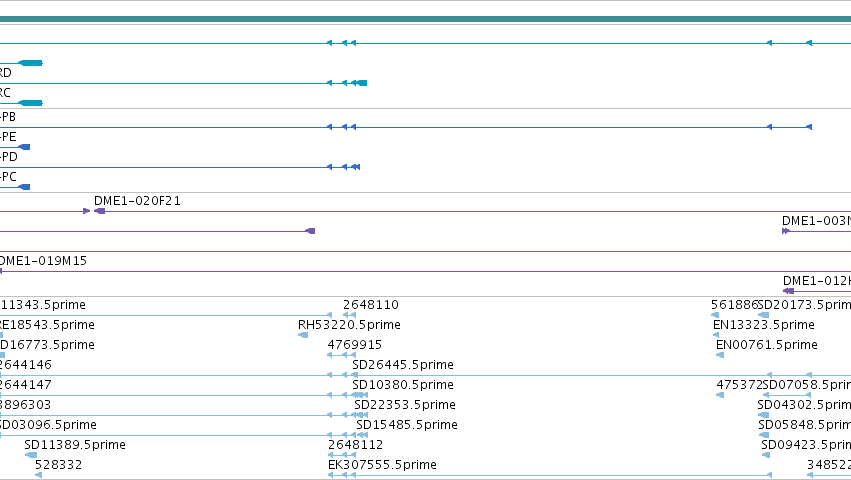This screenshot has height=480, width=851.
Task: Select the SD11389.5prime label
Action: 75,445
